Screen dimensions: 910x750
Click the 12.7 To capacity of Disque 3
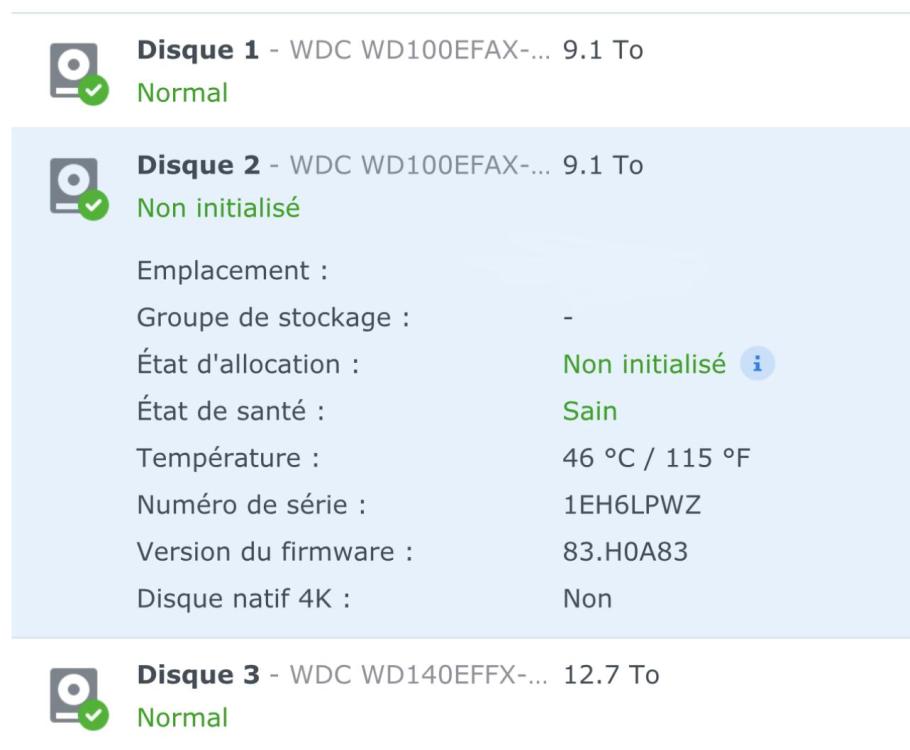[x=610, y=675]
